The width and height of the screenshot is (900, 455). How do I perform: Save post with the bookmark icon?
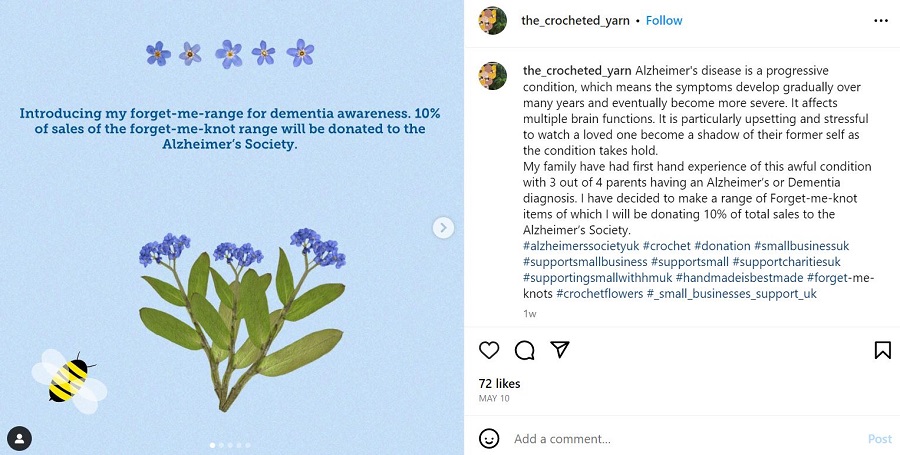883,350
